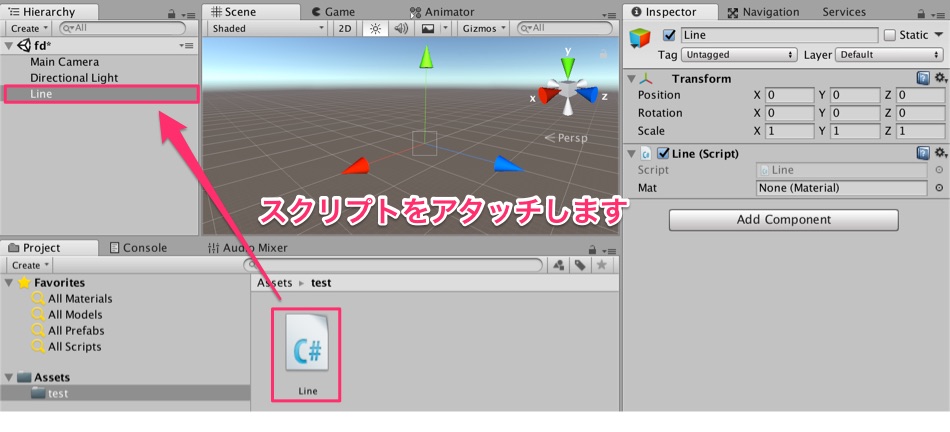Open Hierarchy panel context menu icon
Viewport: 950px width, 432px height.
click(x=188, y=15)
